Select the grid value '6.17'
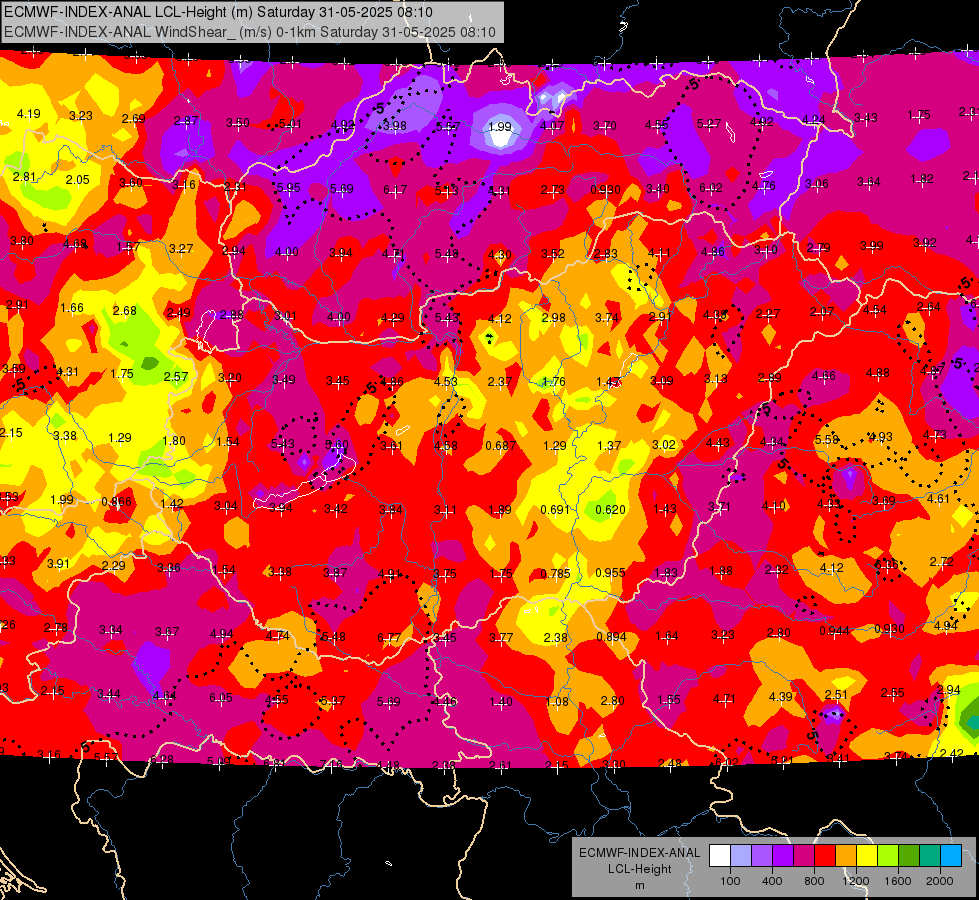This screenshot has width=979, height=900. point(395,189)
